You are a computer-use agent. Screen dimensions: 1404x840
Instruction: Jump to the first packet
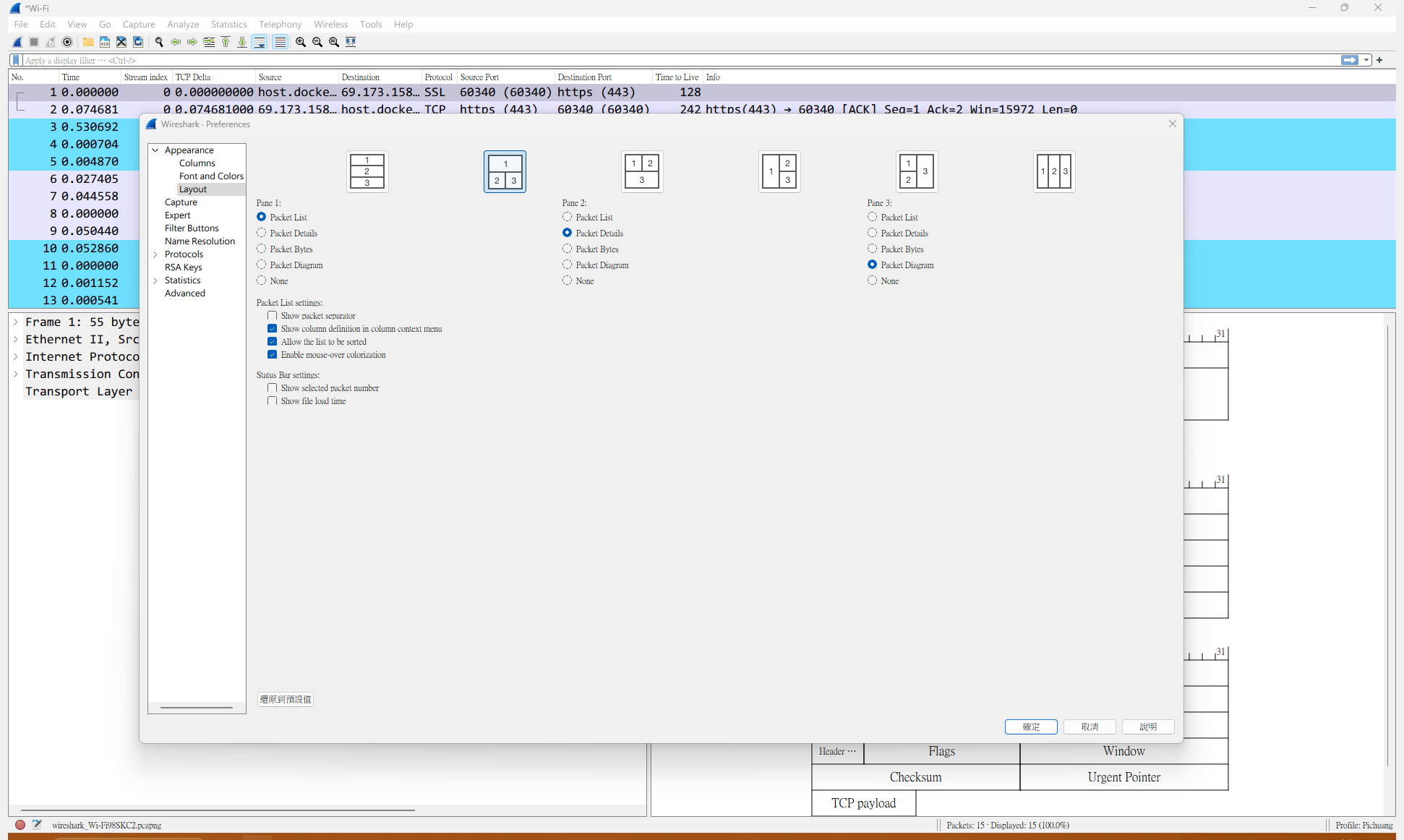coord(226,42)
